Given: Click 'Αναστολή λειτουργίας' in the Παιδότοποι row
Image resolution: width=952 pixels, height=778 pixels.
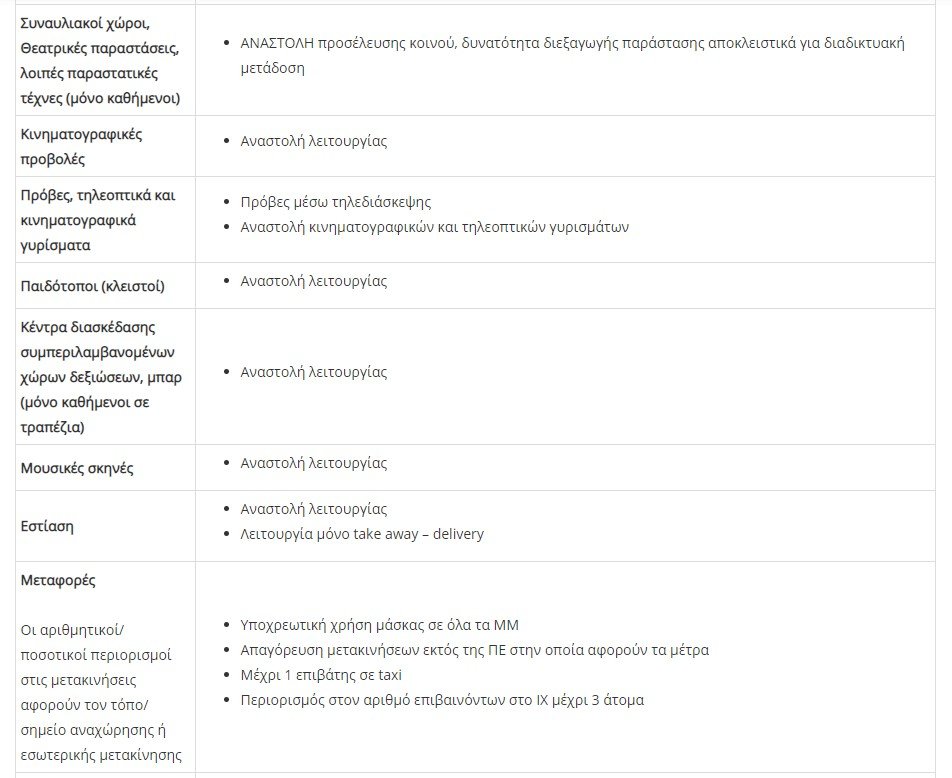Looking at the screenshot, I should tap(313, 281).
